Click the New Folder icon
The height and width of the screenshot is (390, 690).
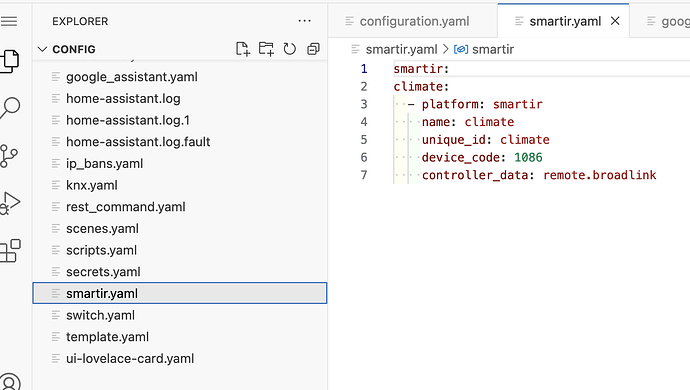(266, 49)
